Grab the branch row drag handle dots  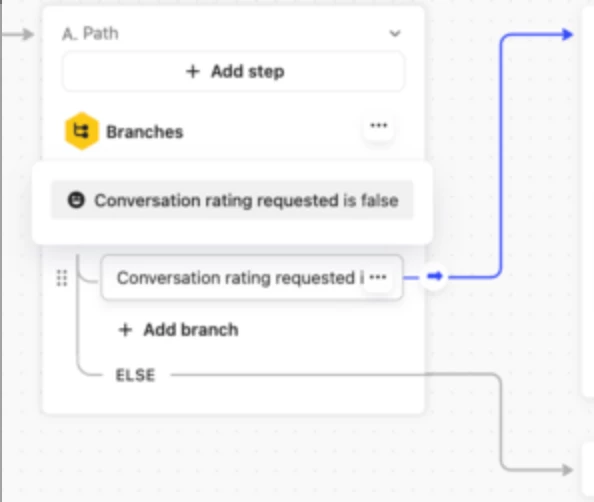tap(62, 278)
